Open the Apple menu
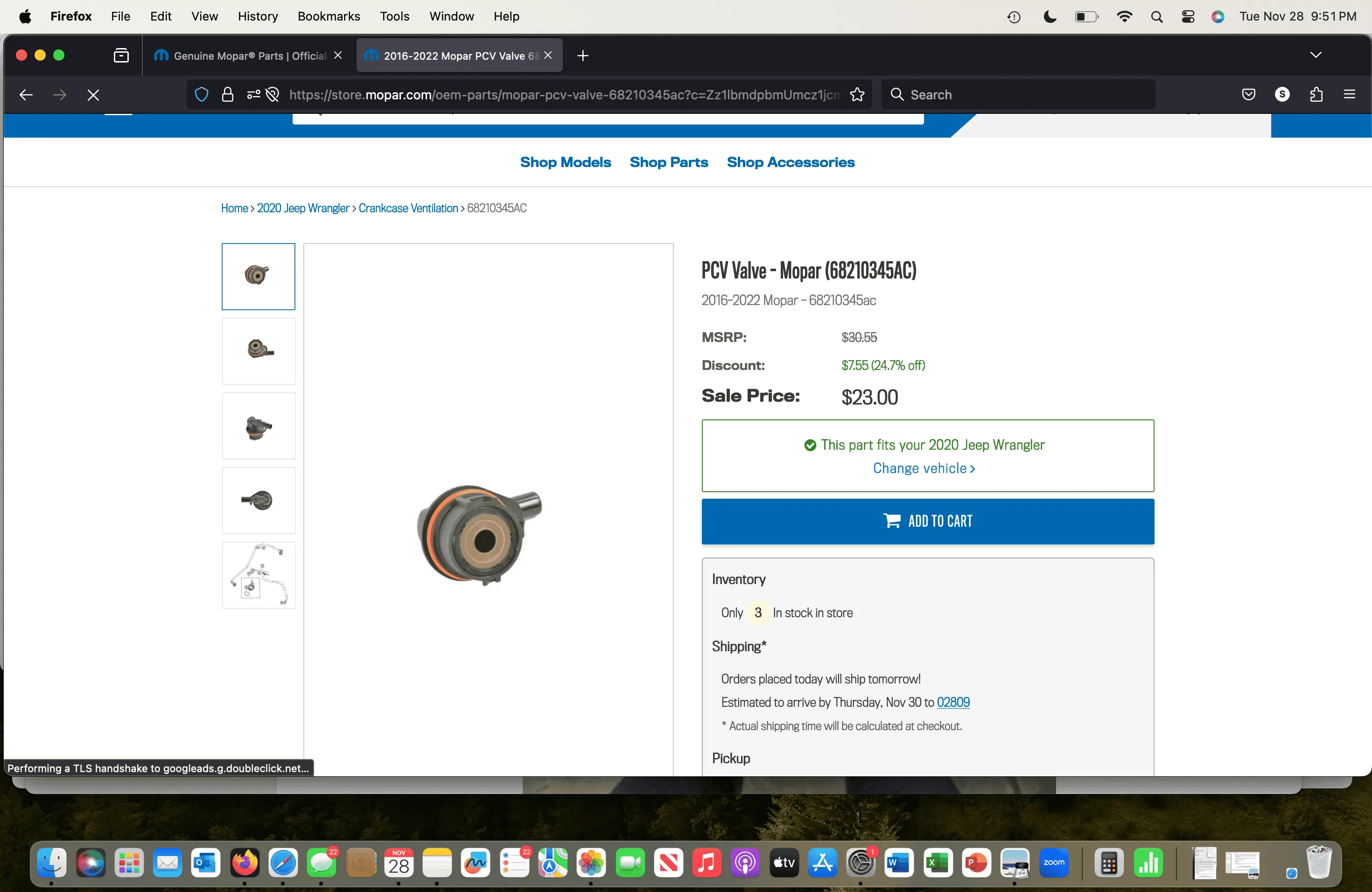 (x=25, y=16)
